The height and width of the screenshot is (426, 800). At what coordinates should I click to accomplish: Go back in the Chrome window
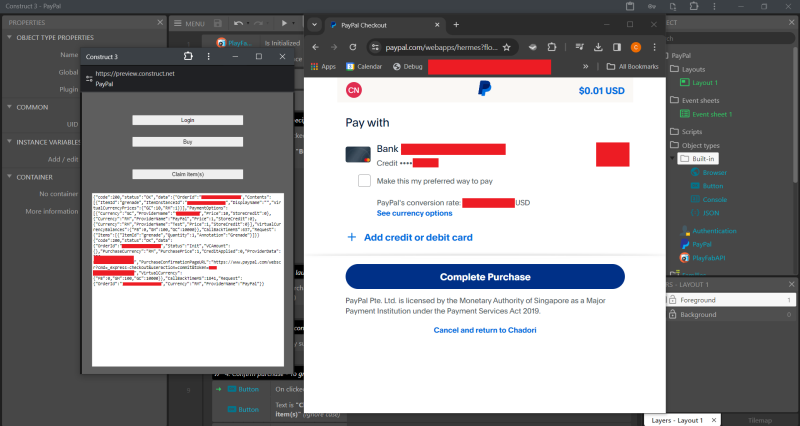point(315,47)
